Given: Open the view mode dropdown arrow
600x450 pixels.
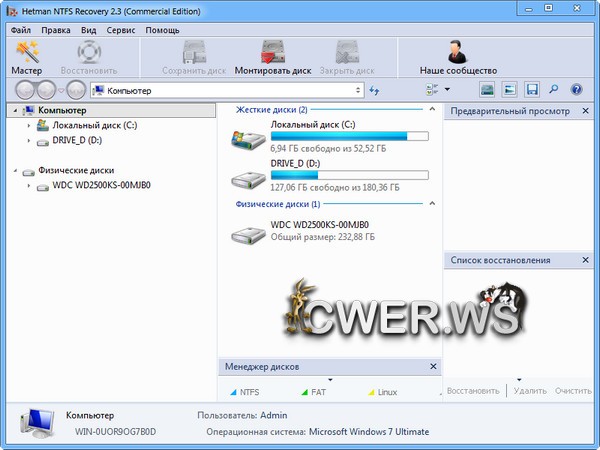Looking at the screenshot, I should coord(447,90).
